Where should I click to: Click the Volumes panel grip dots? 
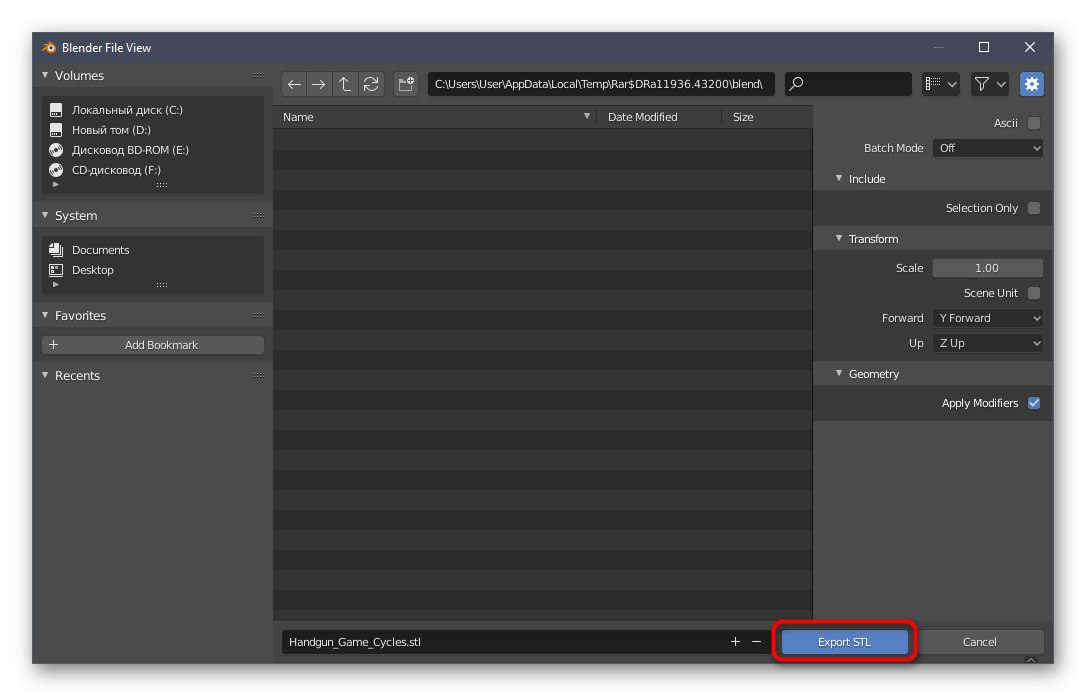259,75
